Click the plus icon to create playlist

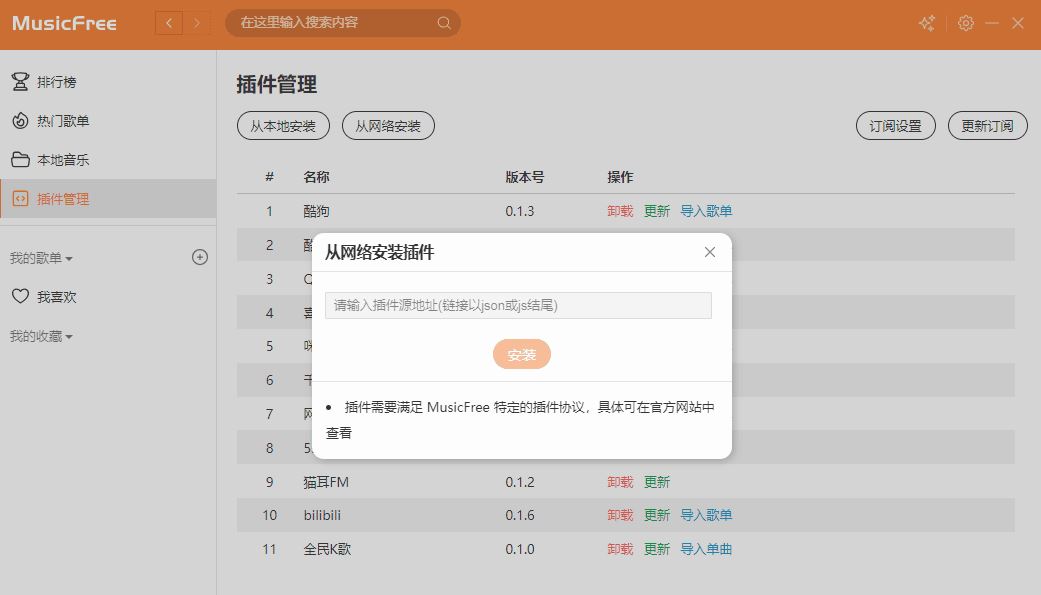(x=200, y=256)
